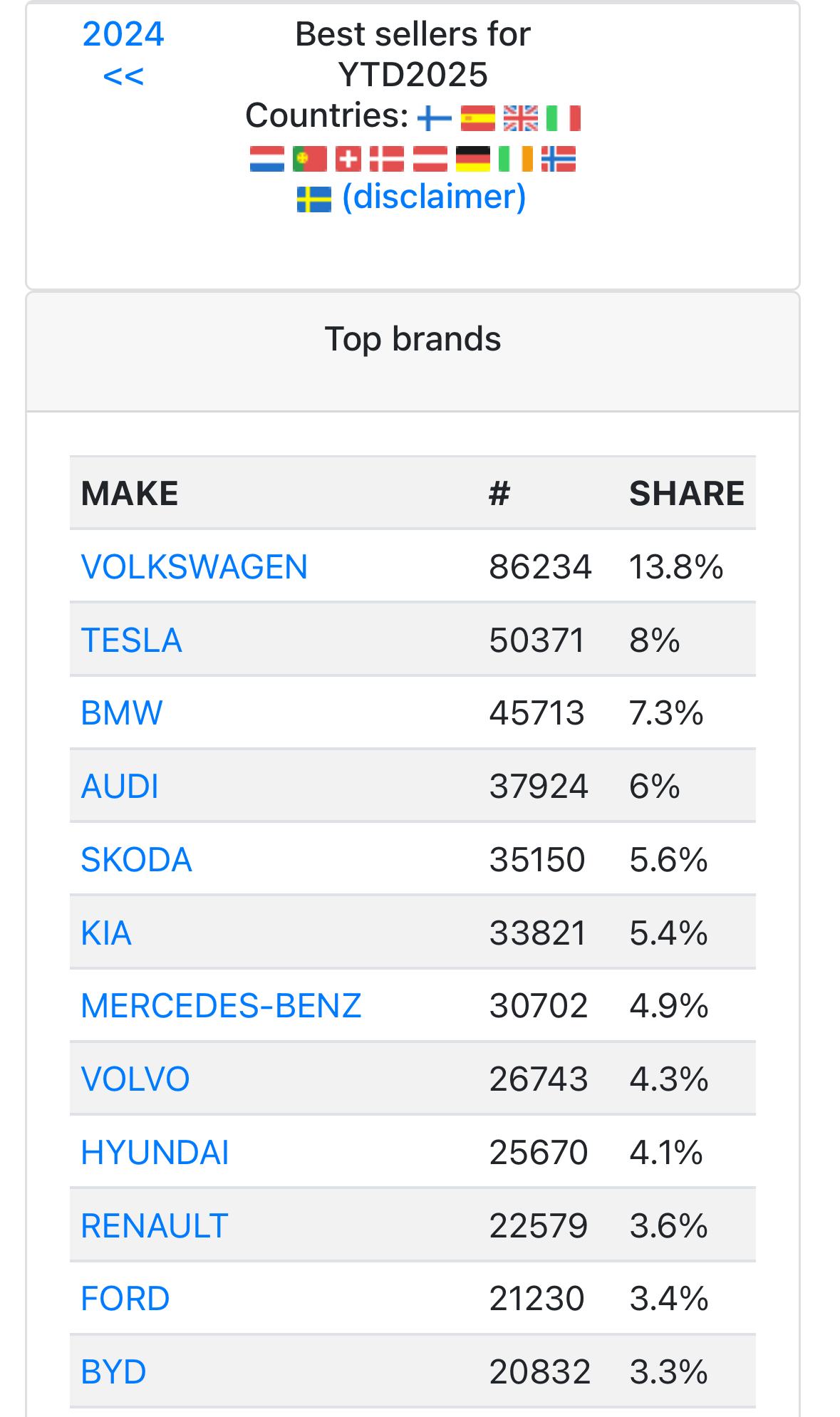
Task: Click the BMW make link
Action: pyautogui.click(x=122, y=713)
